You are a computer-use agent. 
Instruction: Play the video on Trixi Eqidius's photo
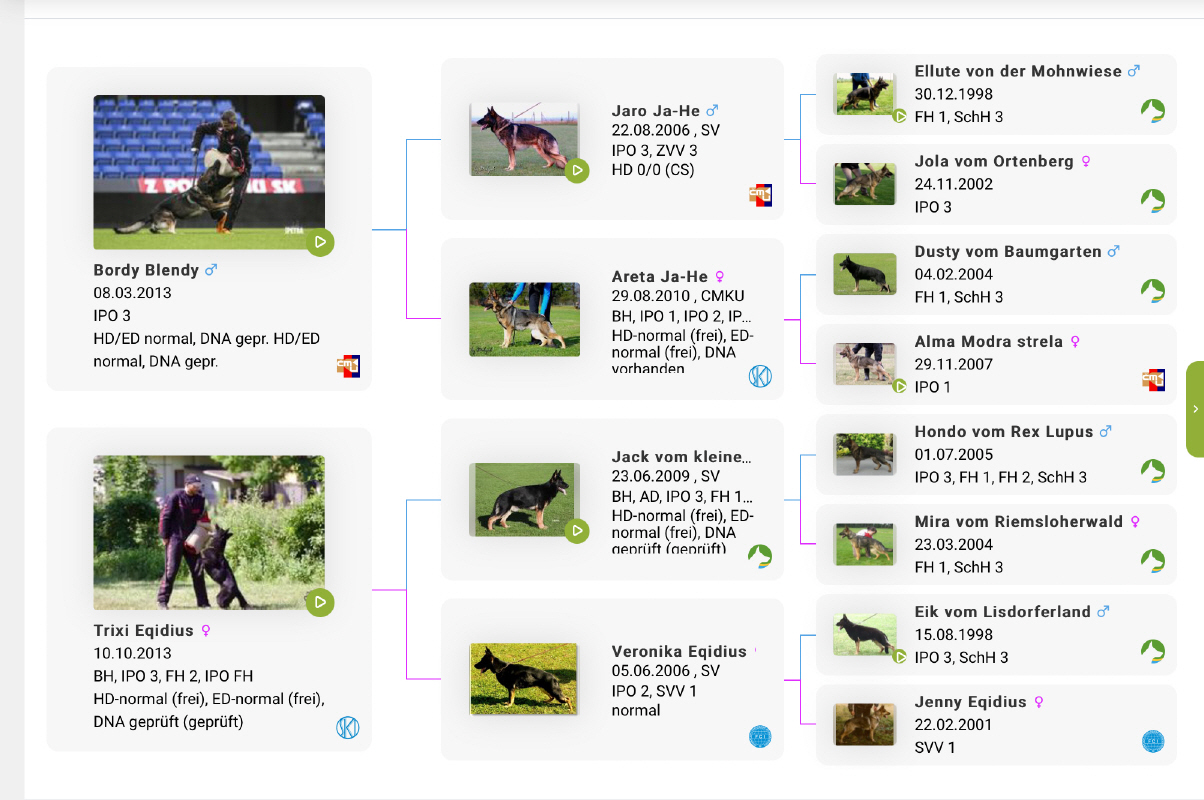320,602
